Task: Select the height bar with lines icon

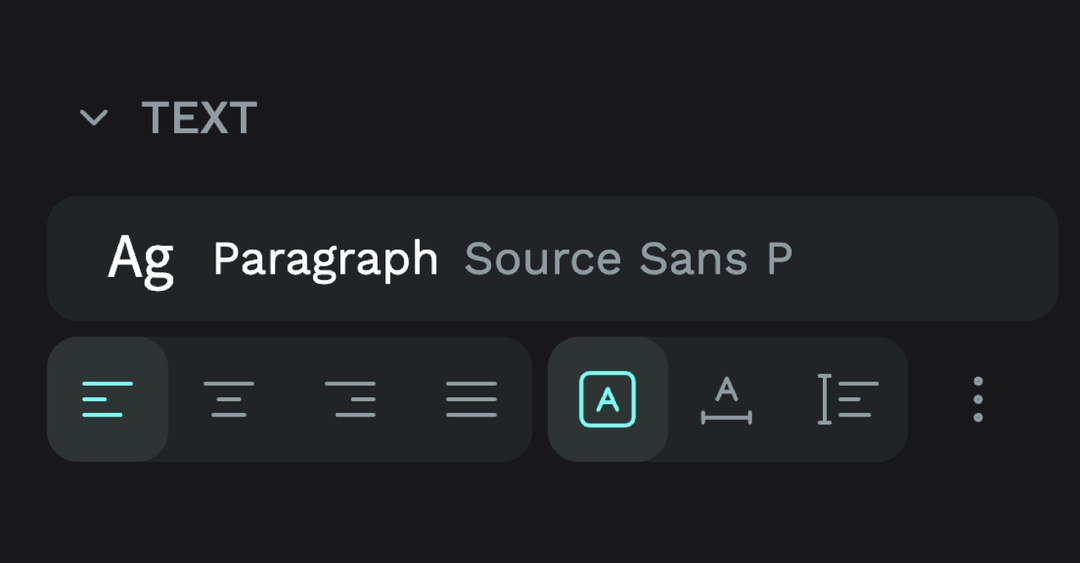Action: tap(847, 399)
